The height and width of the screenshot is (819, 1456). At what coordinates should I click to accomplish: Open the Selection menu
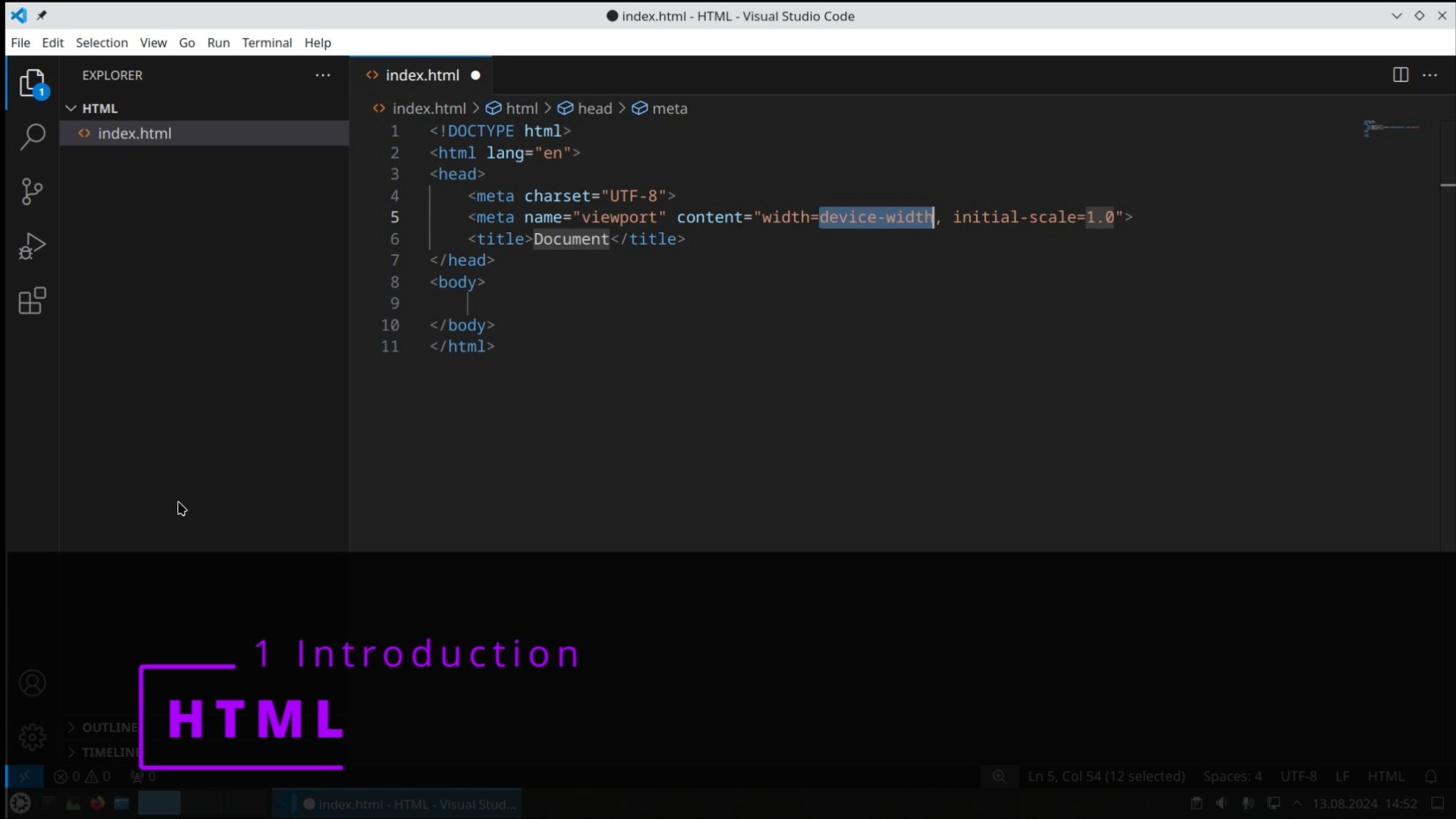[x=101, y=42]
